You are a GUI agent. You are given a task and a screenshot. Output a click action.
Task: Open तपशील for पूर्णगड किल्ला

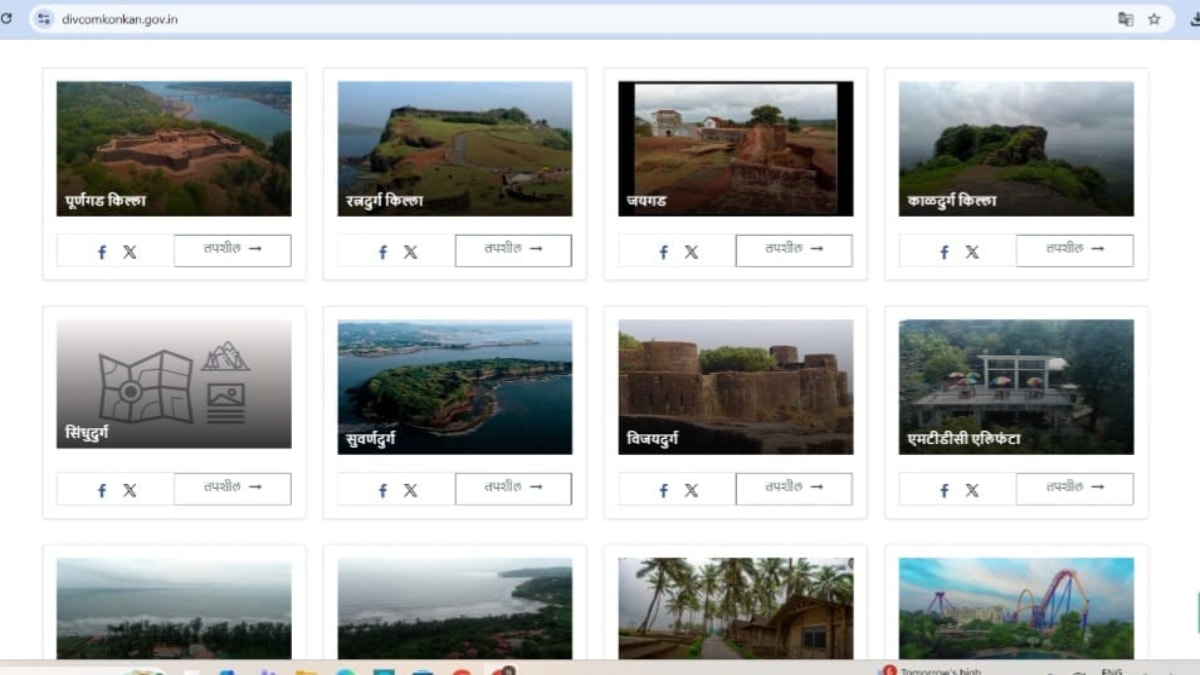[x=232, y=250]
